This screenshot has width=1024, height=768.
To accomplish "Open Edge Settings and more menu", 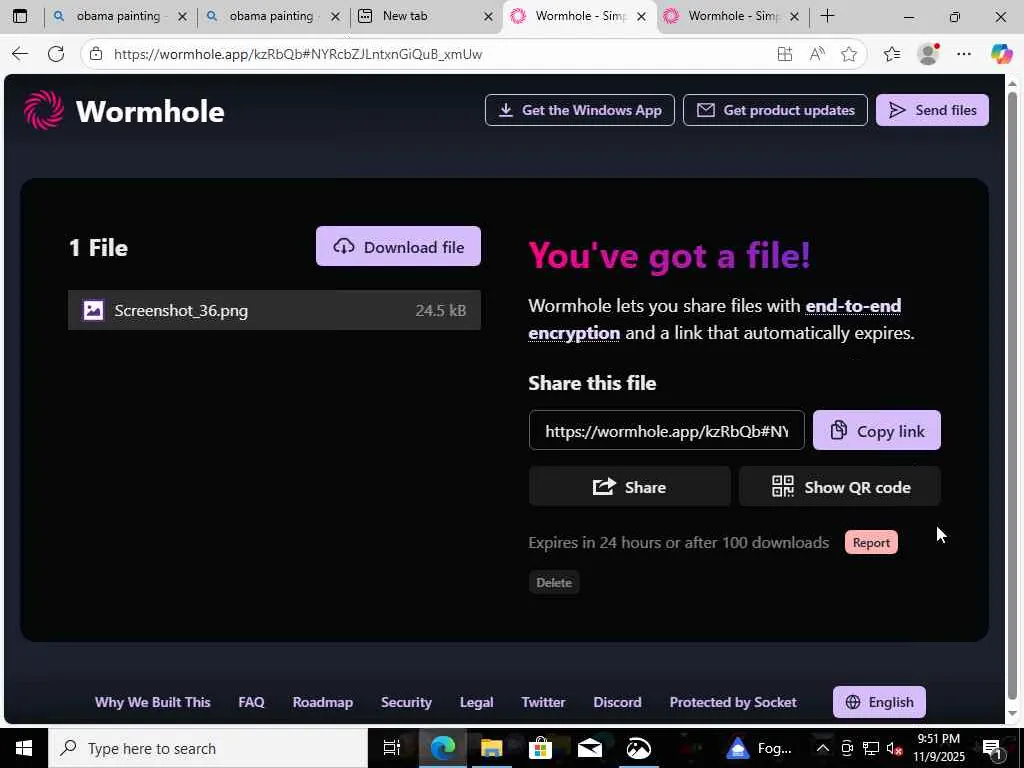I will 964,54.
